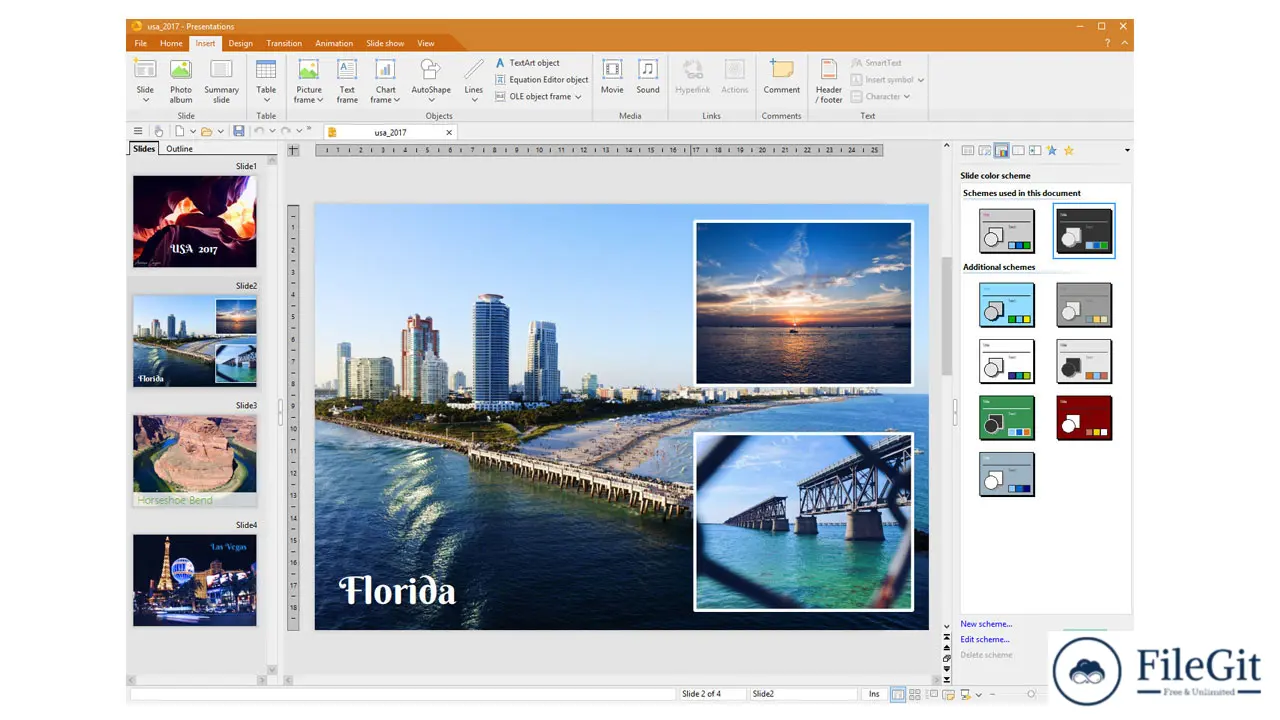Switch to the Home ribbon tab
This screenshot has width=1280, height=720.
click(171, 44)
